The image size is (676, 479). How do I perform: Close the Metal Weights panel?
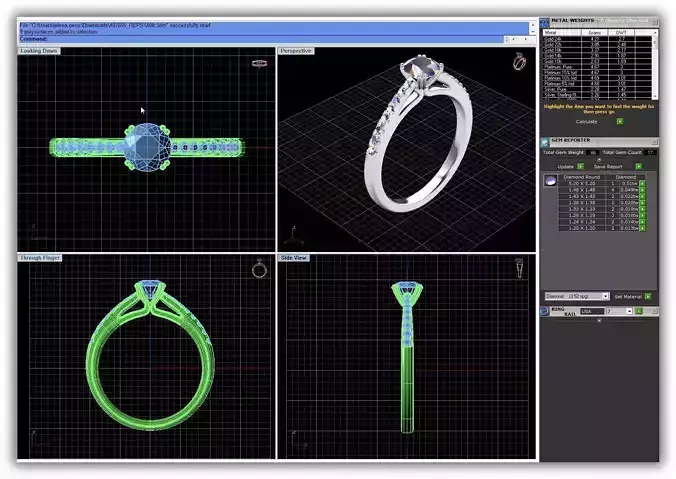(655, 22)
